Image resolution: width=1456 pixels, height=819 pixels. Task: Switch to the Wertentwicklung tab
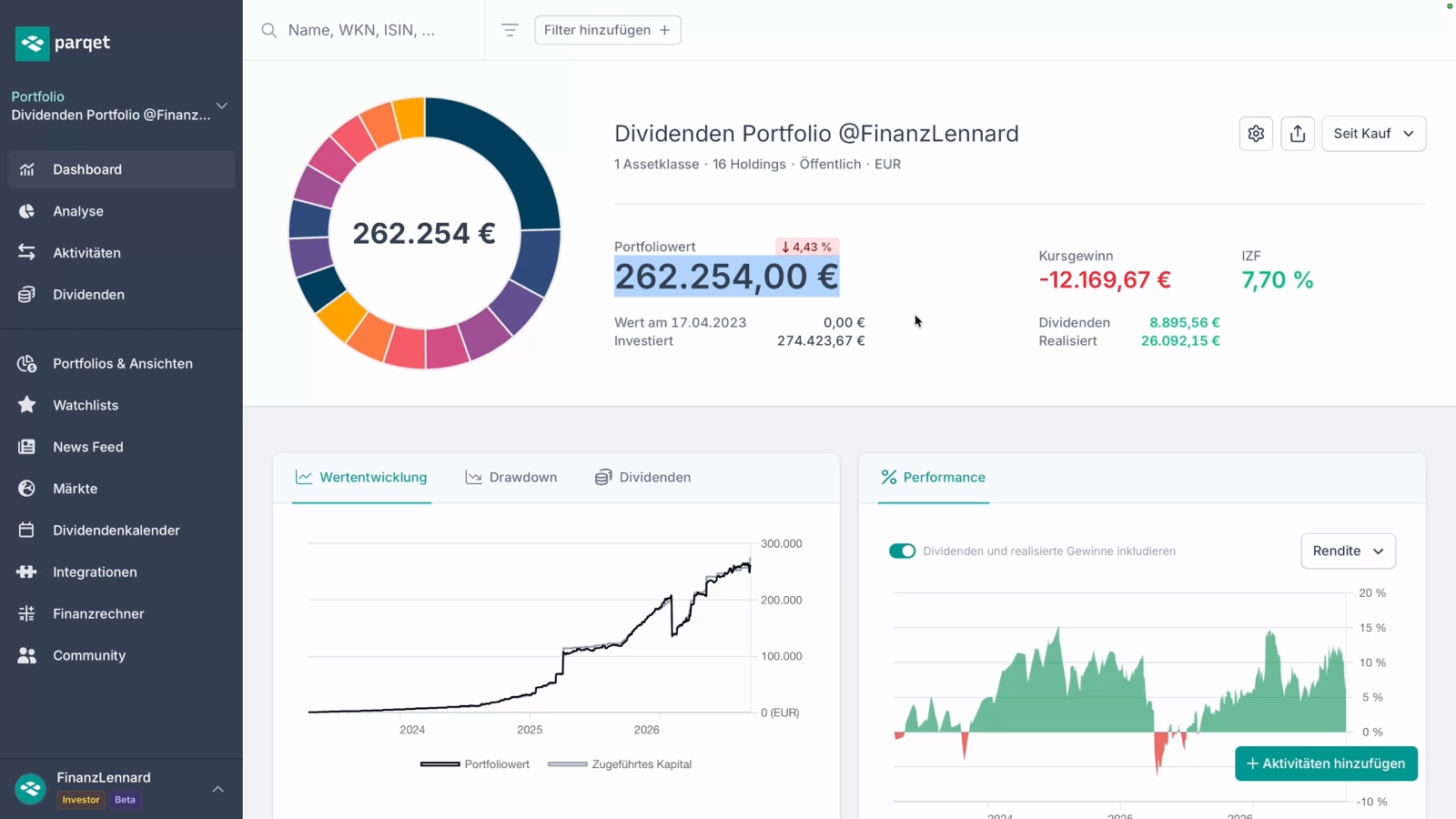[361, 478]
